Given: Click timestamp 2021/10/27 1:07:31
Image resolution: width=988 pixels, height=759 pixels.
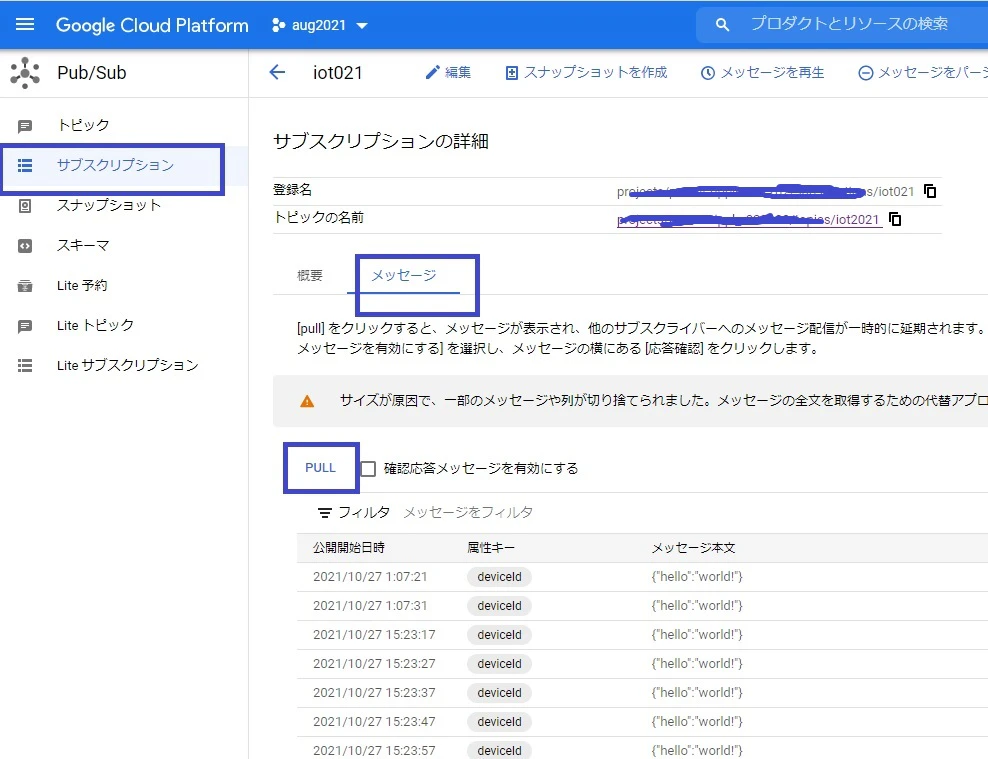Looking at the screenshot, I should coord(370,606).
